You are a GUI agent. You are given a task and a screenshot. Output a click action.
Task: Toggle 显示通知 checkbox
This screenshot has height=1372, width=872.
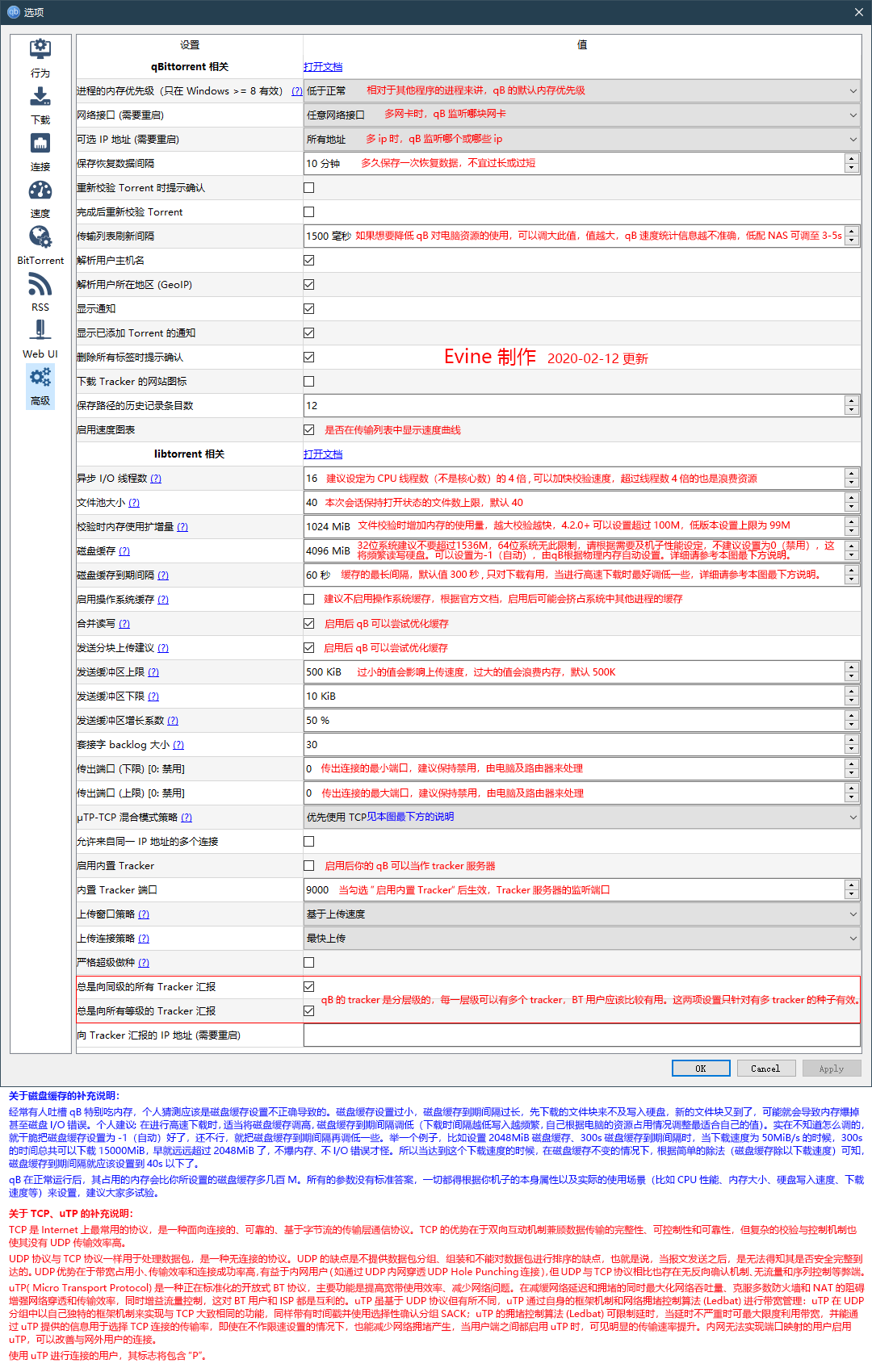(308, 308)
